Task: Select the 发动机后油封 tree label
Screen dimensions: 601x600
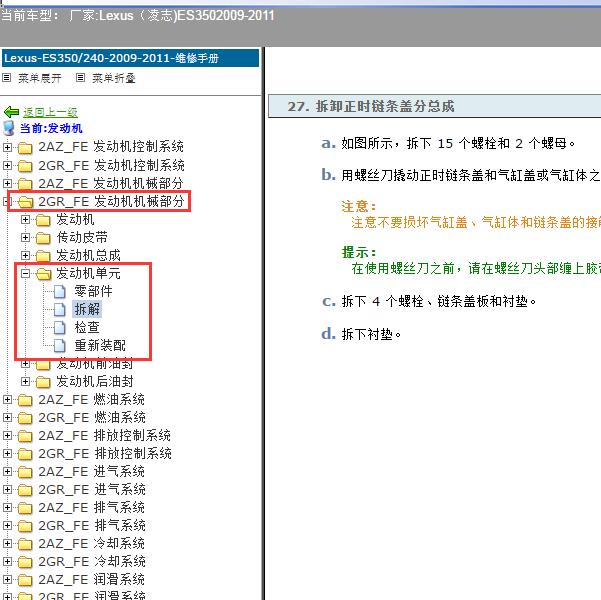Action: click(95, 381)
